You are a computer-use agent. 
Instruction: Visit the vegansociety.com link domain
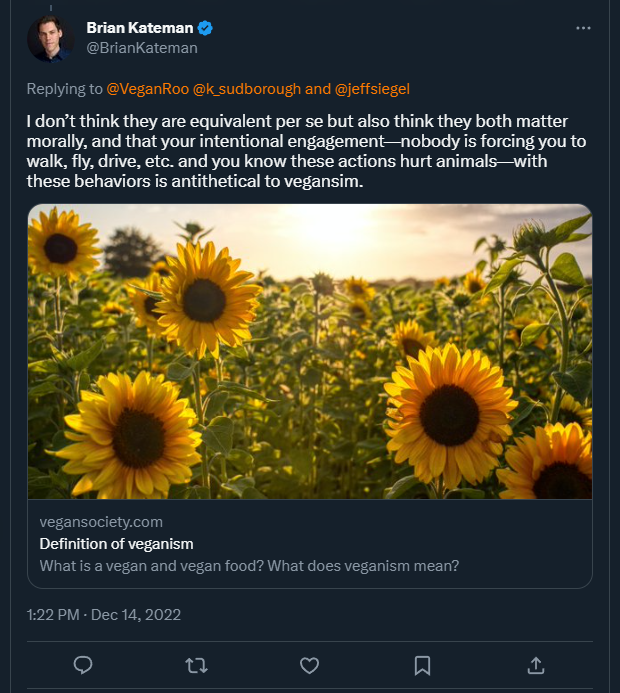tap(101, 522)
